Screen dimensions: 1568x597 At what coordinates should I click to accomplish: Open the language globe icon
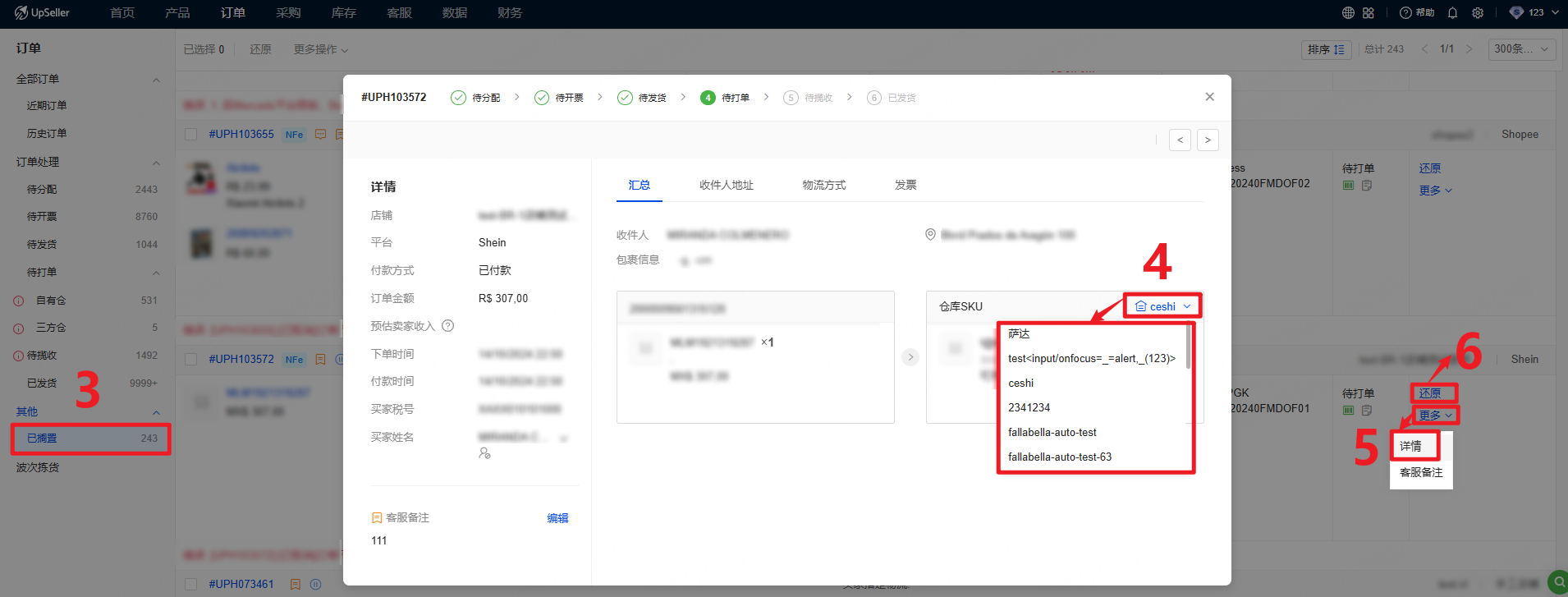click(1348, 12)
